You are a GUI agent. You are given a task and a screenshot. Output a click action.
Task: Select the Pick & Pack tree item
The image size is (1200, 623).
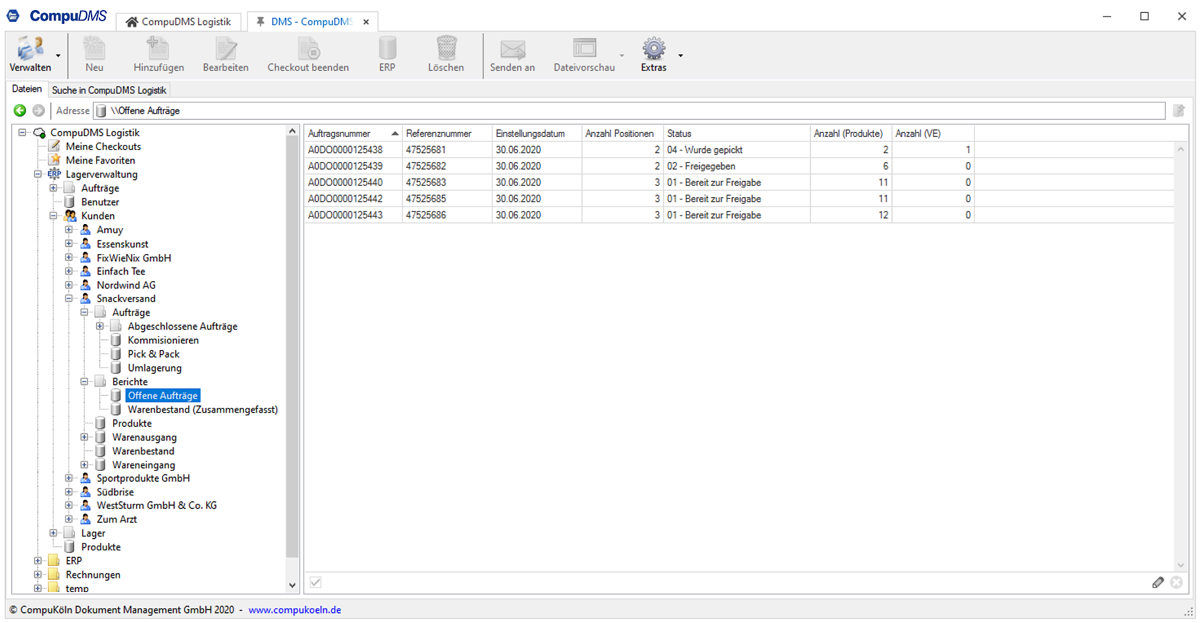pyautogui.click(x=154, y=354)
